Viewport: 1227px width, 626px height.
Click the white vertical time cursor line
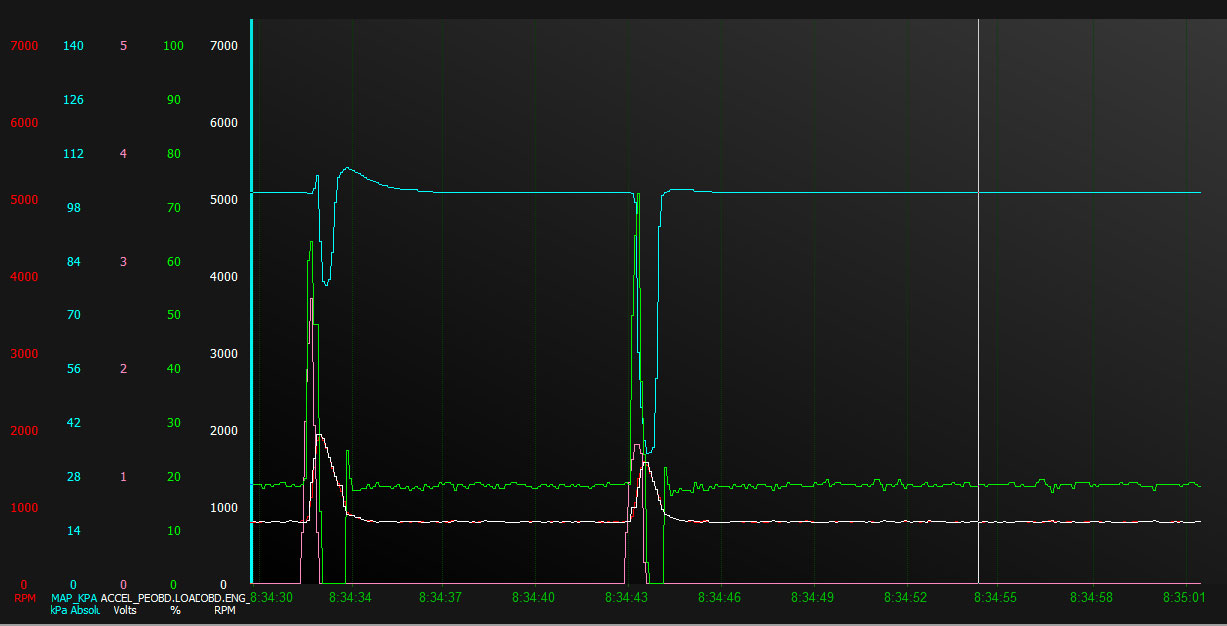[x=978, y=300]
